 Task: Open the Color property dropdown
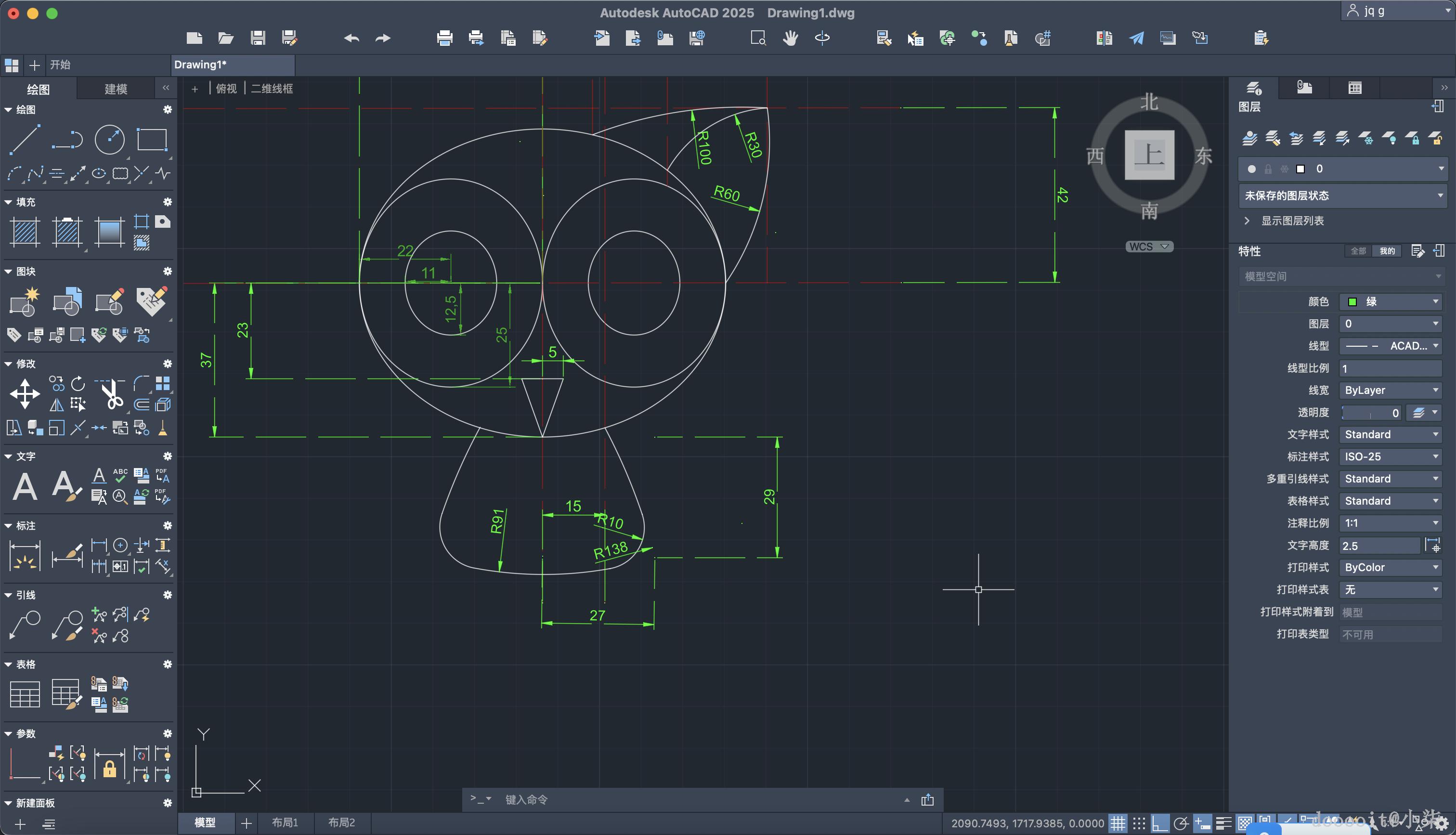[1390, 301]
